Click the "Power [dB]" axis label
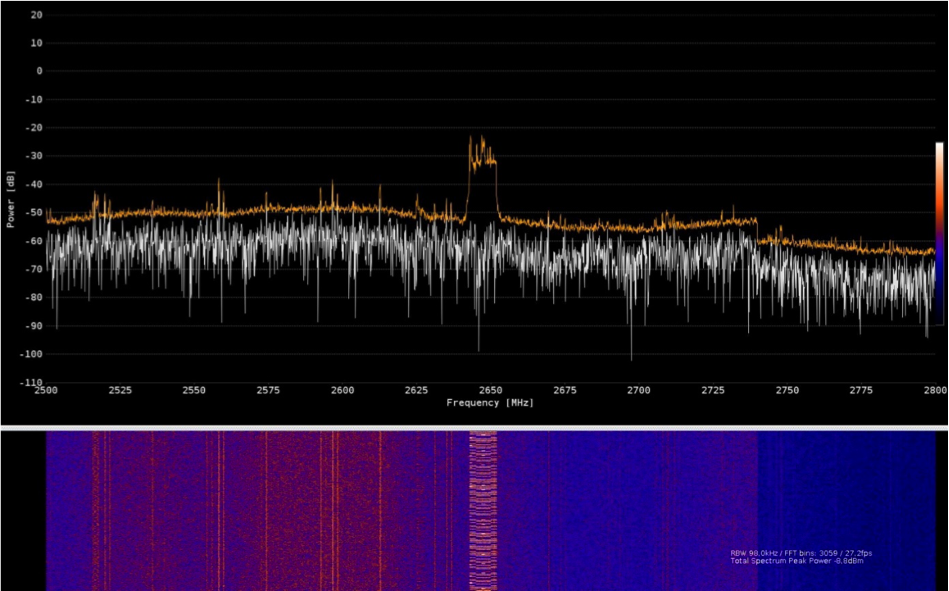 (x=10, y=199)
